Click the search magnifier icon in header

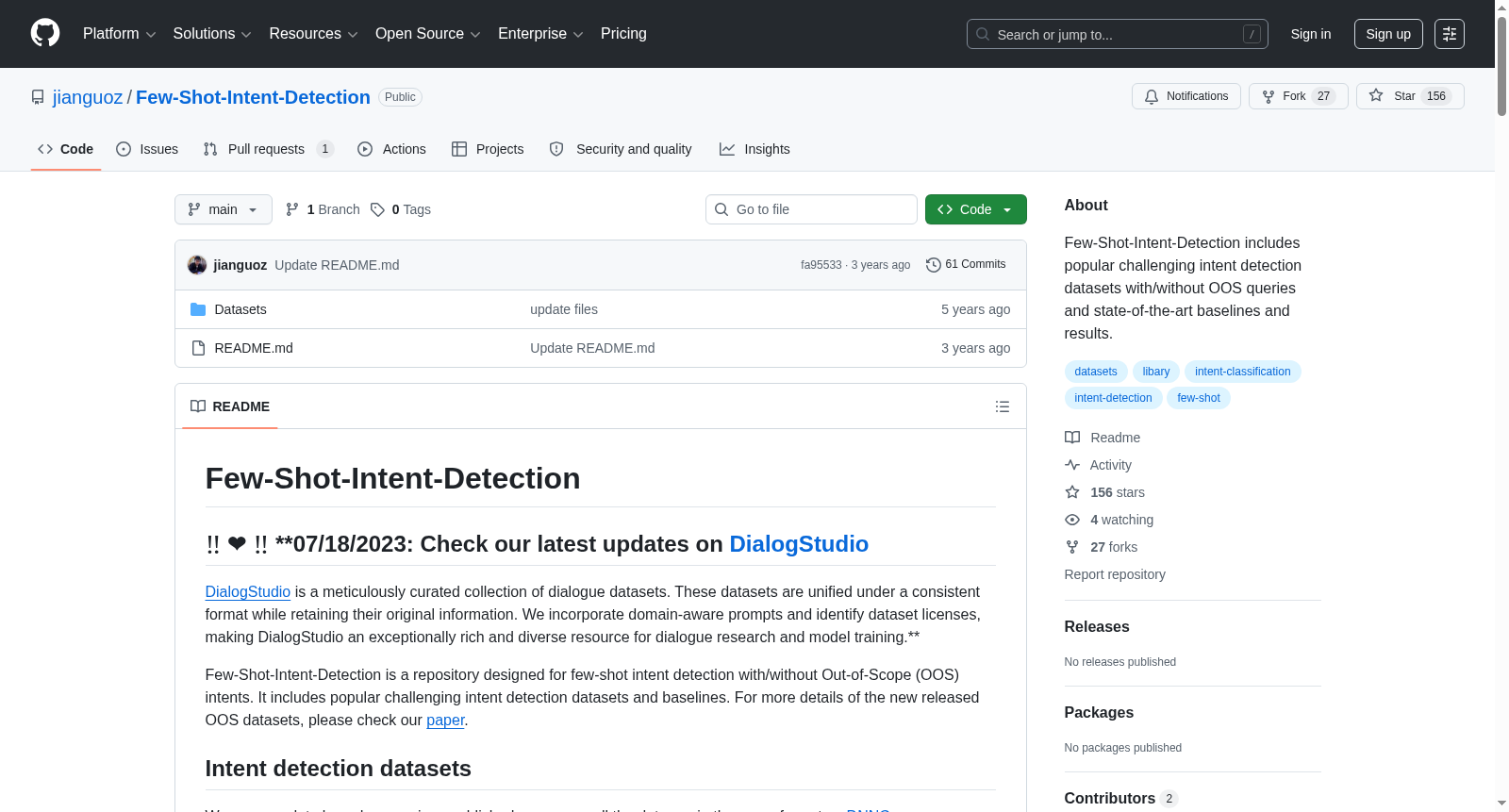click(x=983, y=34)
